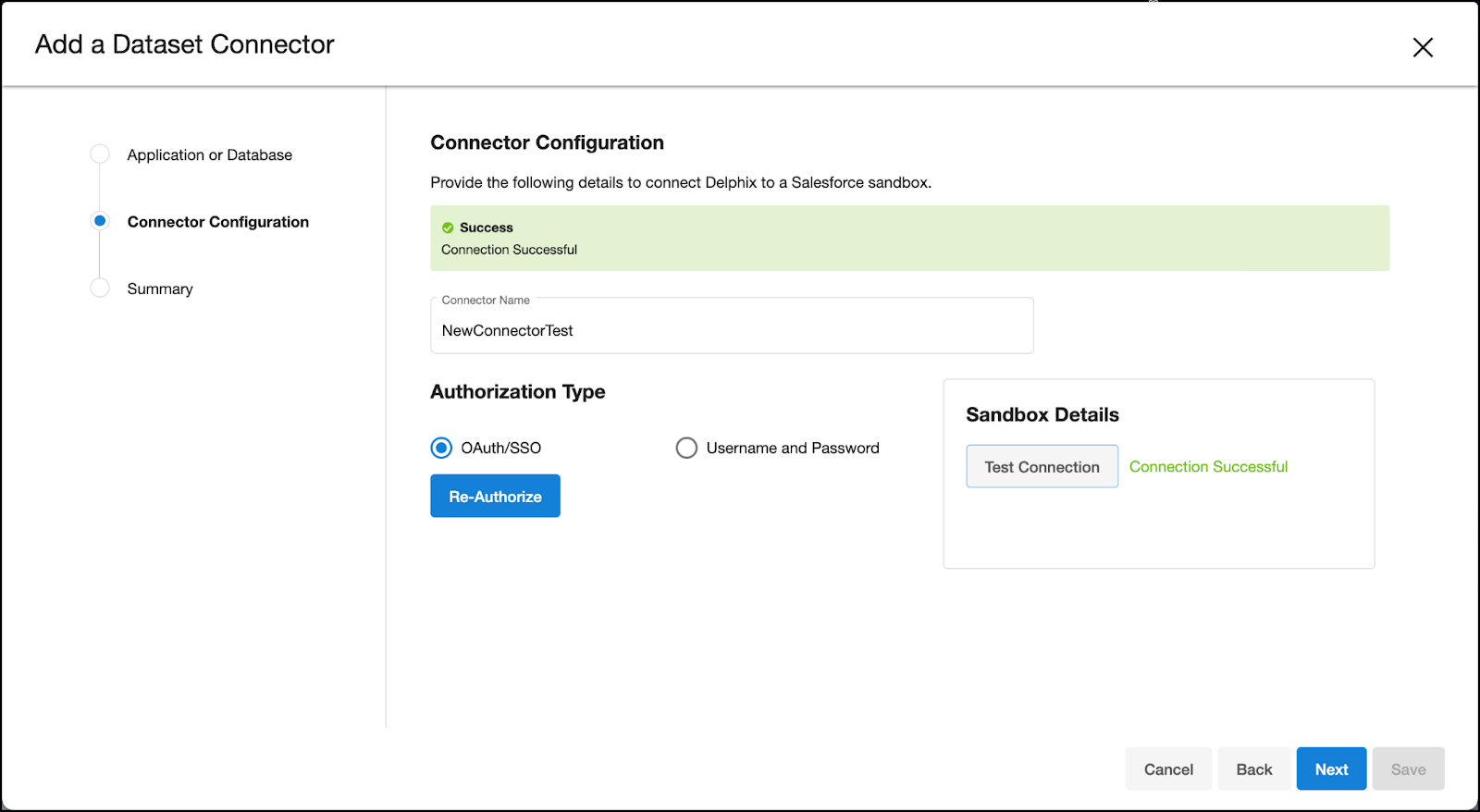Screen dimensions: 1480x812
Task: Select the Connector Configuration step label
Action: (x=217, y=222)
